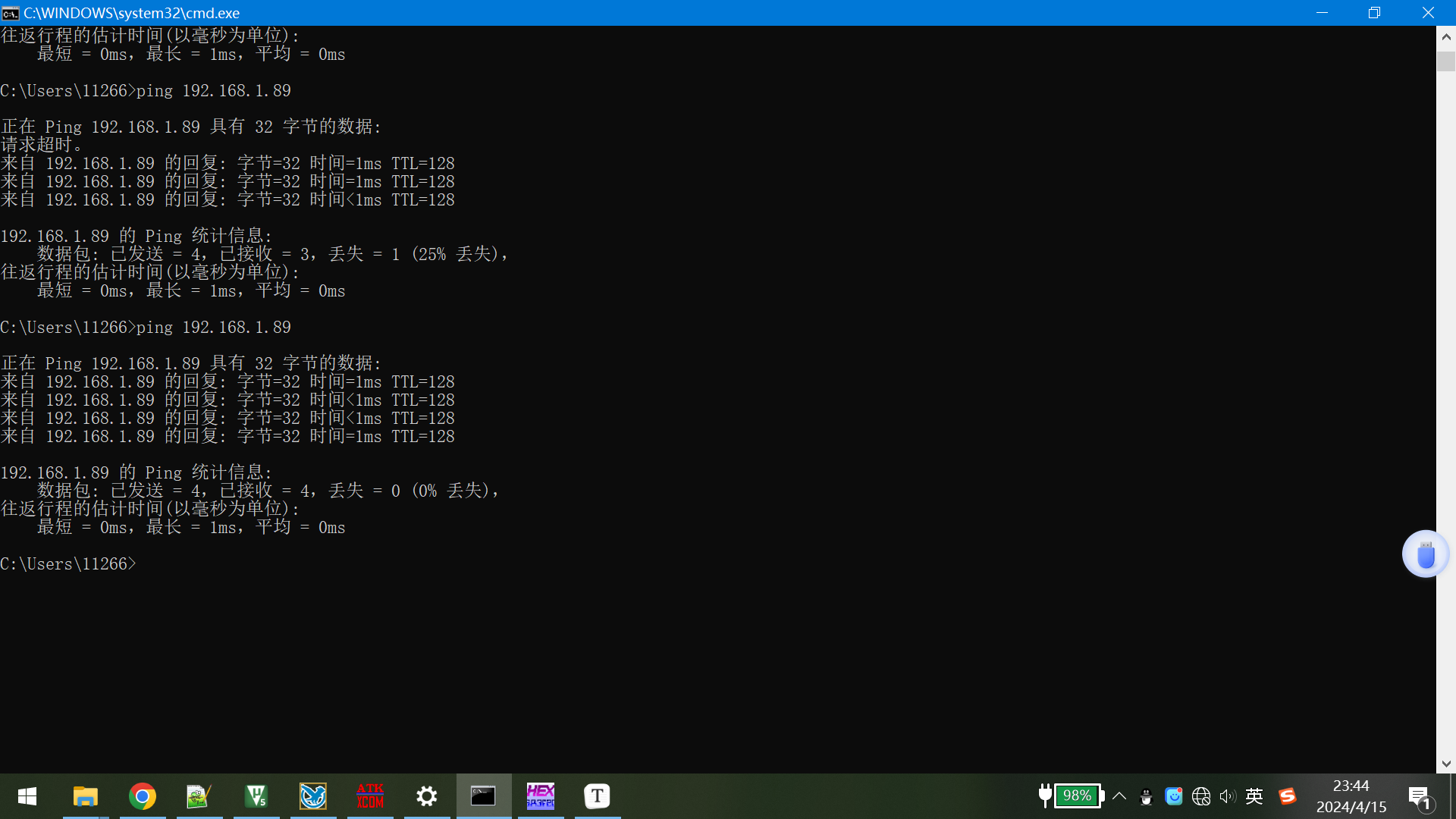This screenshot has width=1456, height=819.
Task: Expand hidden system tray icons
Action: pos(1120,796)
